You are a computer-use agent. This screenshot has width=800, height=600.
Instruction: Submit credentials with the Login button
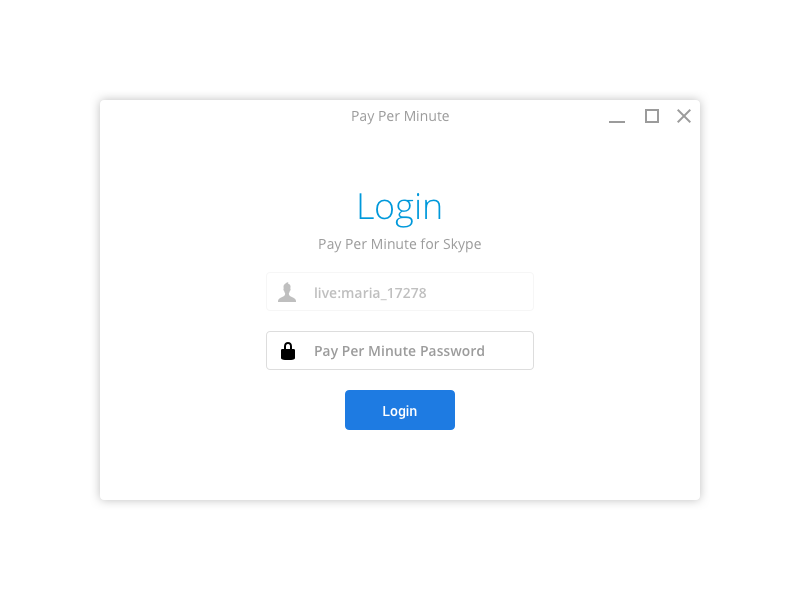pyautogui.click(x=400, y=410)
